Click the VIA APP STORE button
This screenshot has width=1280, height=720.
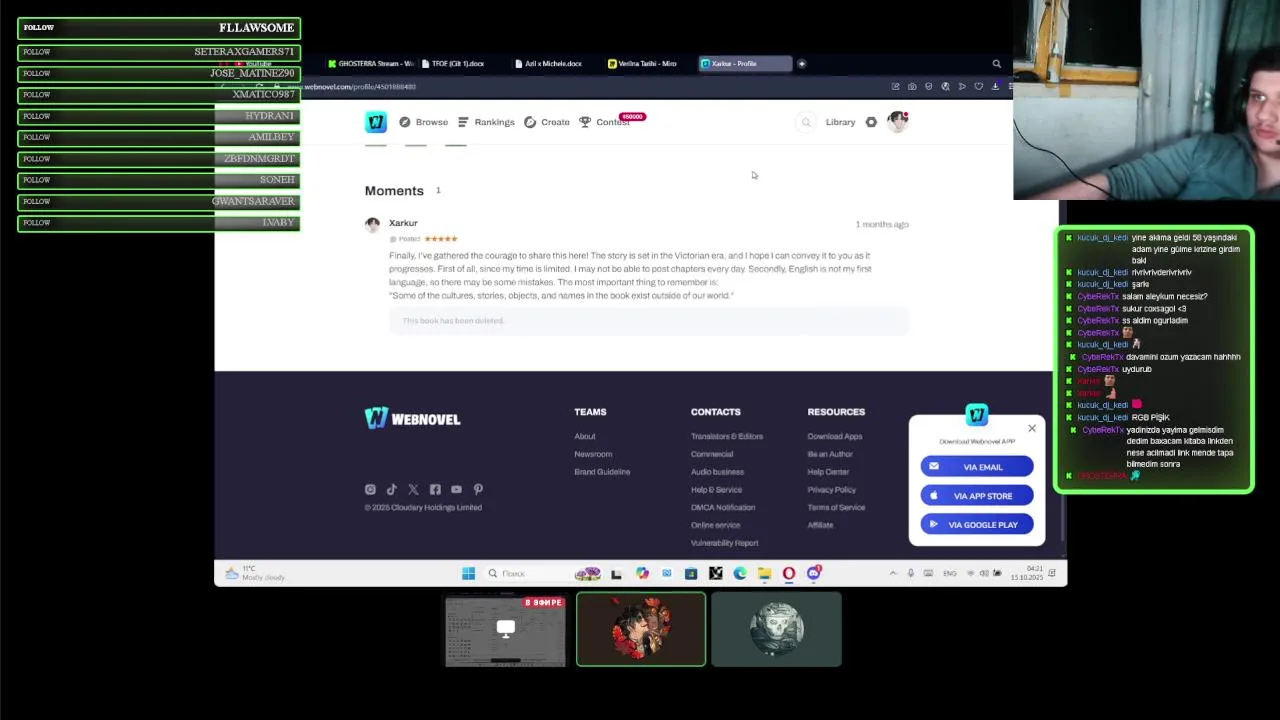[977, 496]
